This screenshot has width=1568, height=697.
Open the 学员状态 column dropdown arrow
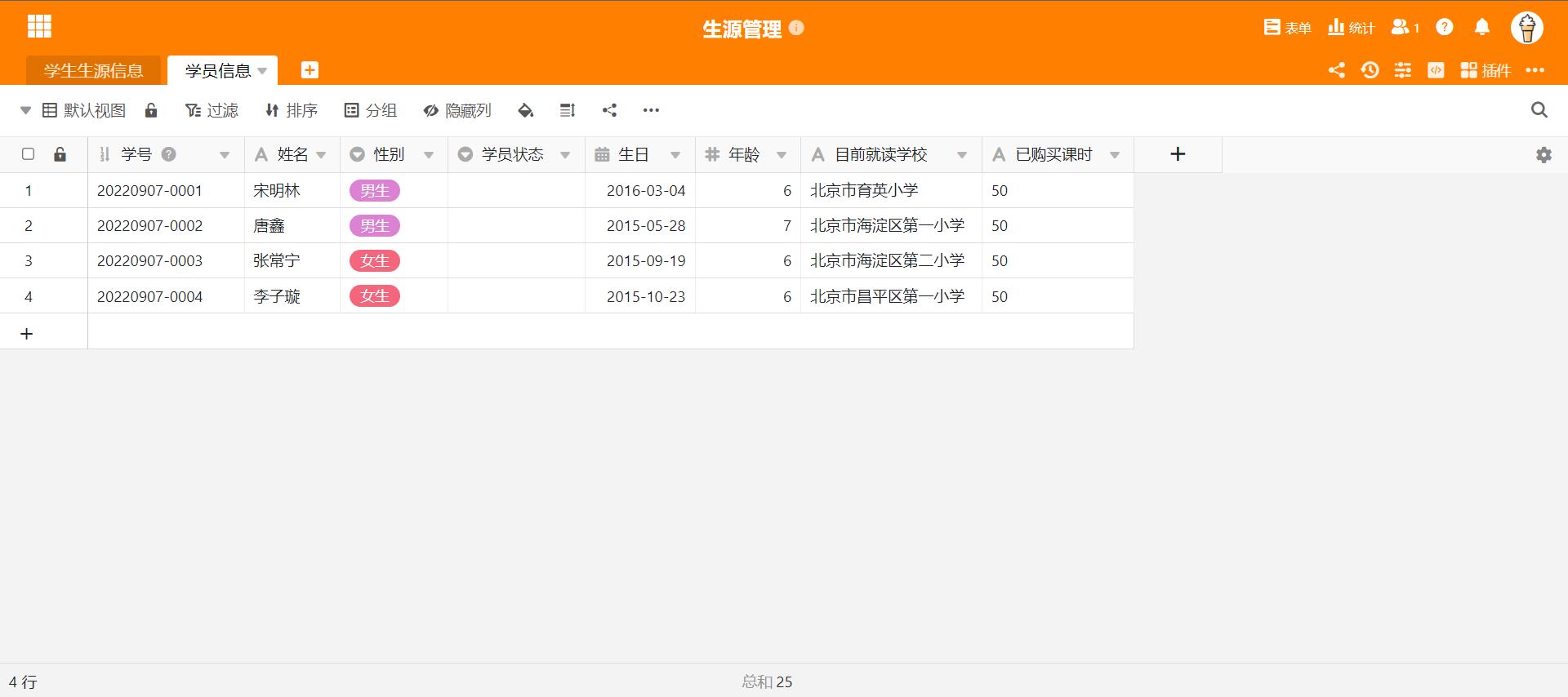click(565, 155)
